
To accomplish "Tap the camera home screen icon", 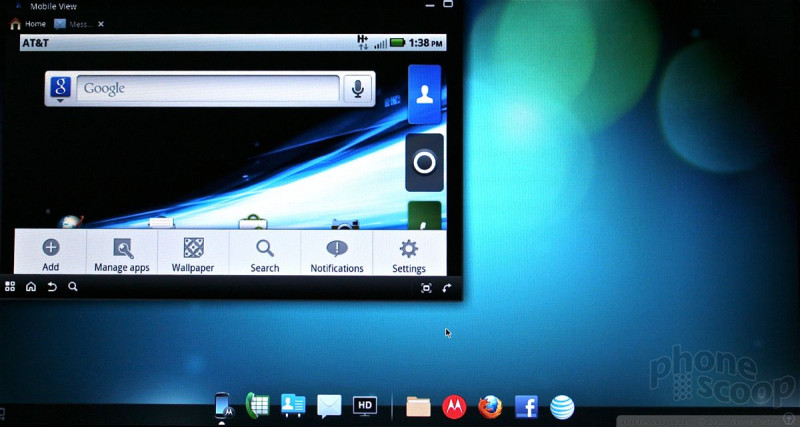I will coord(345,224).
